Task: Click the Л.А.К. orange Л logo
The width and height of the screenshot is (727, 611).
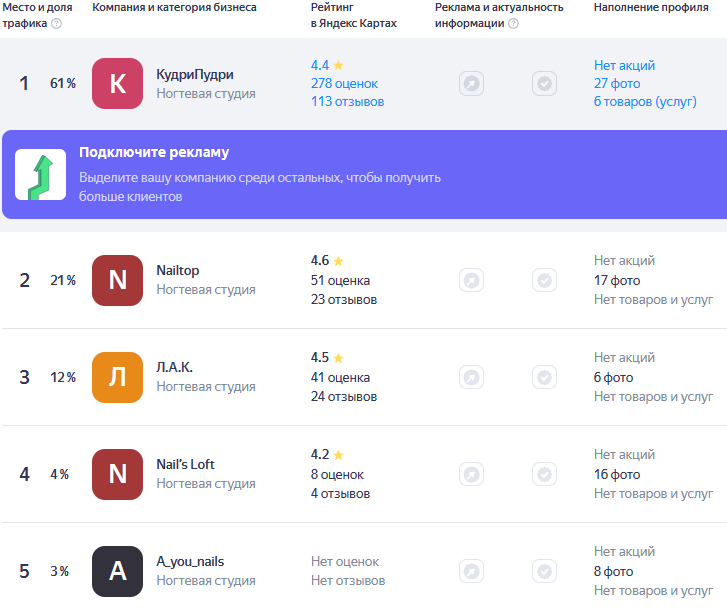Action: click(117, 377)
